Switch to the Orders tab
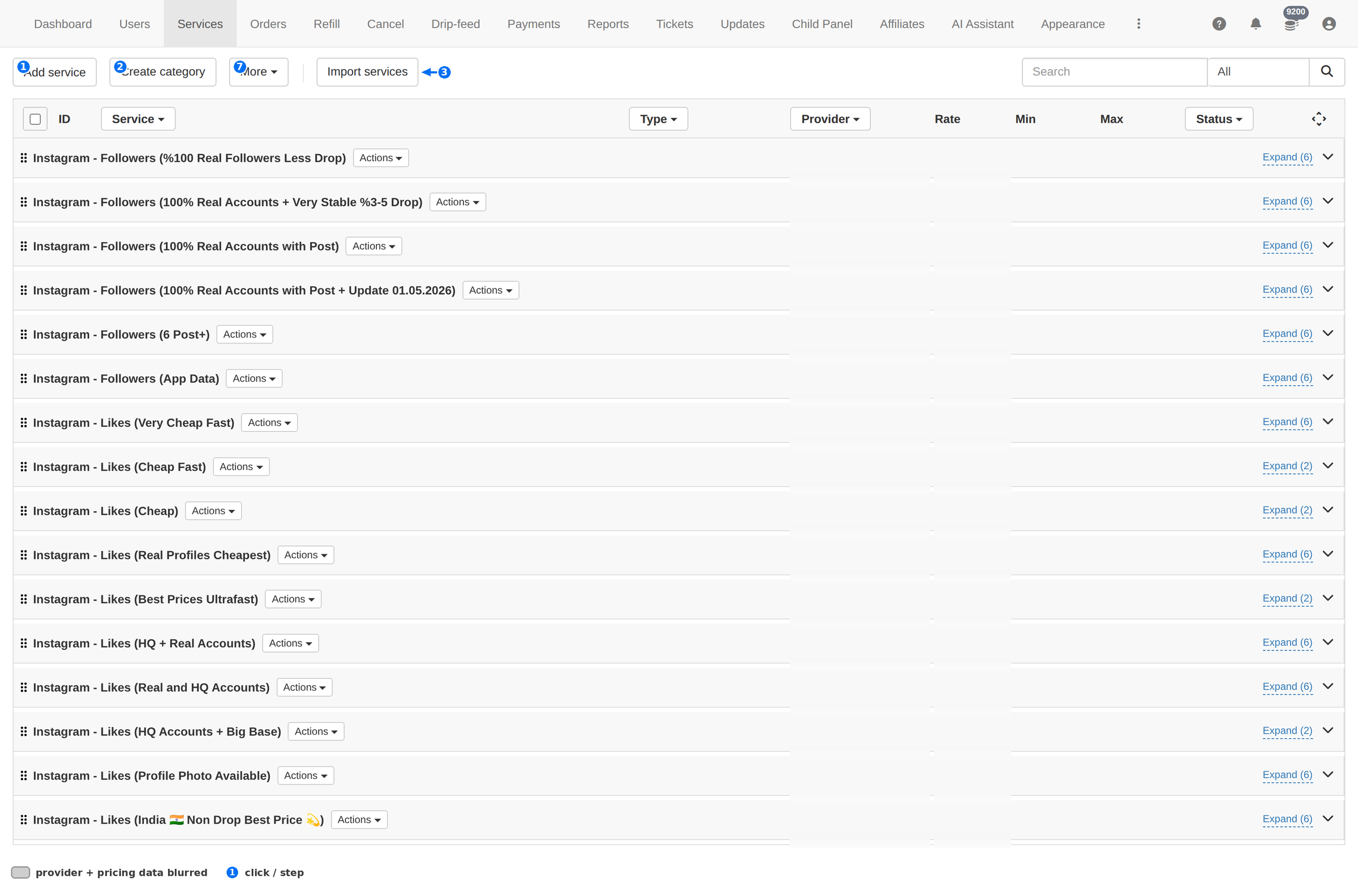 [268, 24]
